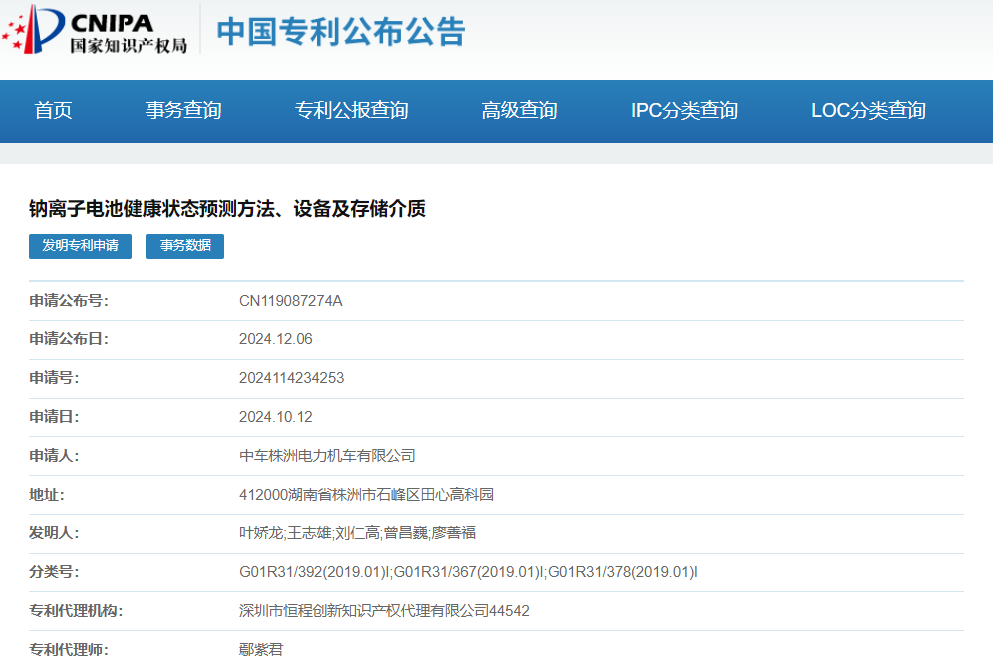Click application number 2024114234253

click(x=291, y=378)
